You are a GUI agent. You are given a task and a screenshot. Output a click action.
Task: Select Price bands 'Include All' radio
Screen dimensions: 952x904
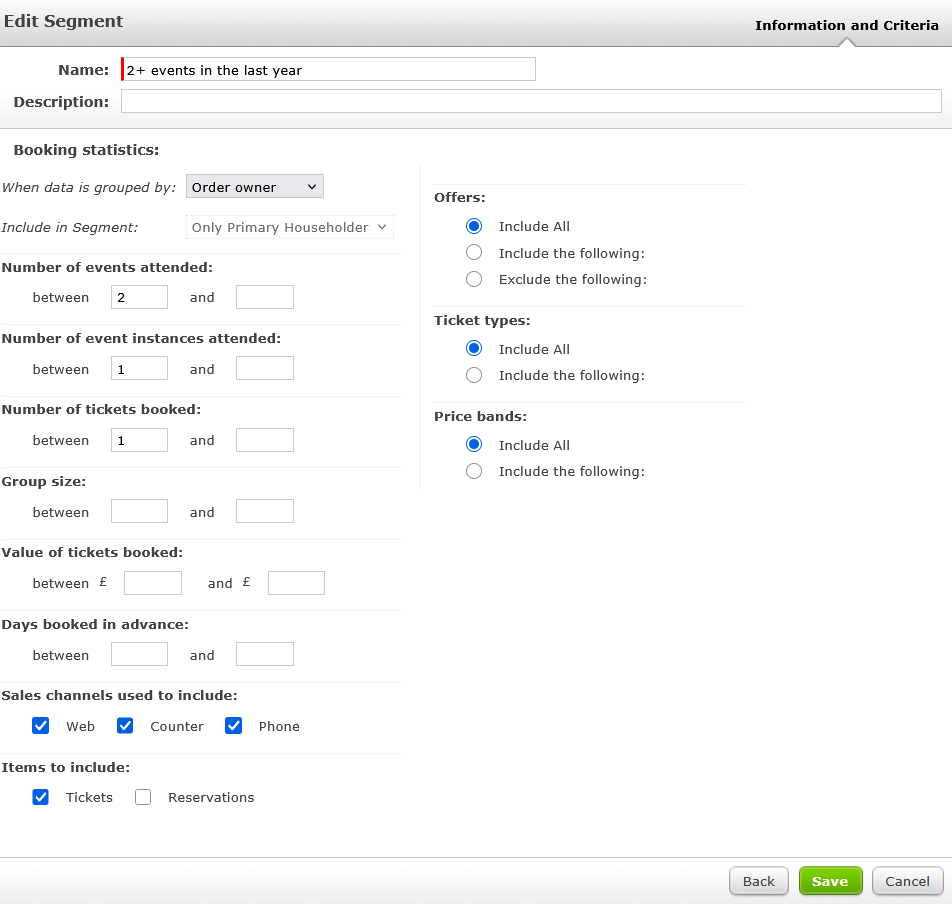click(x=474, y=445)
